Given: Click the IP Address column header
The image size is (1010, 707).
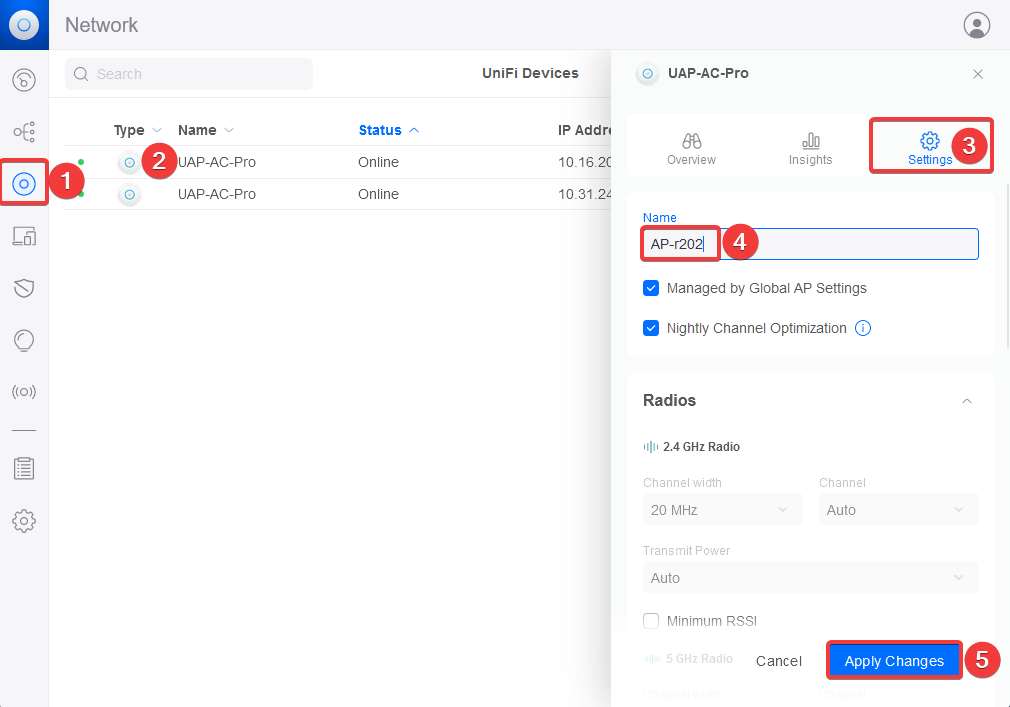Looking at the screenshot, I should pos(584,130).
